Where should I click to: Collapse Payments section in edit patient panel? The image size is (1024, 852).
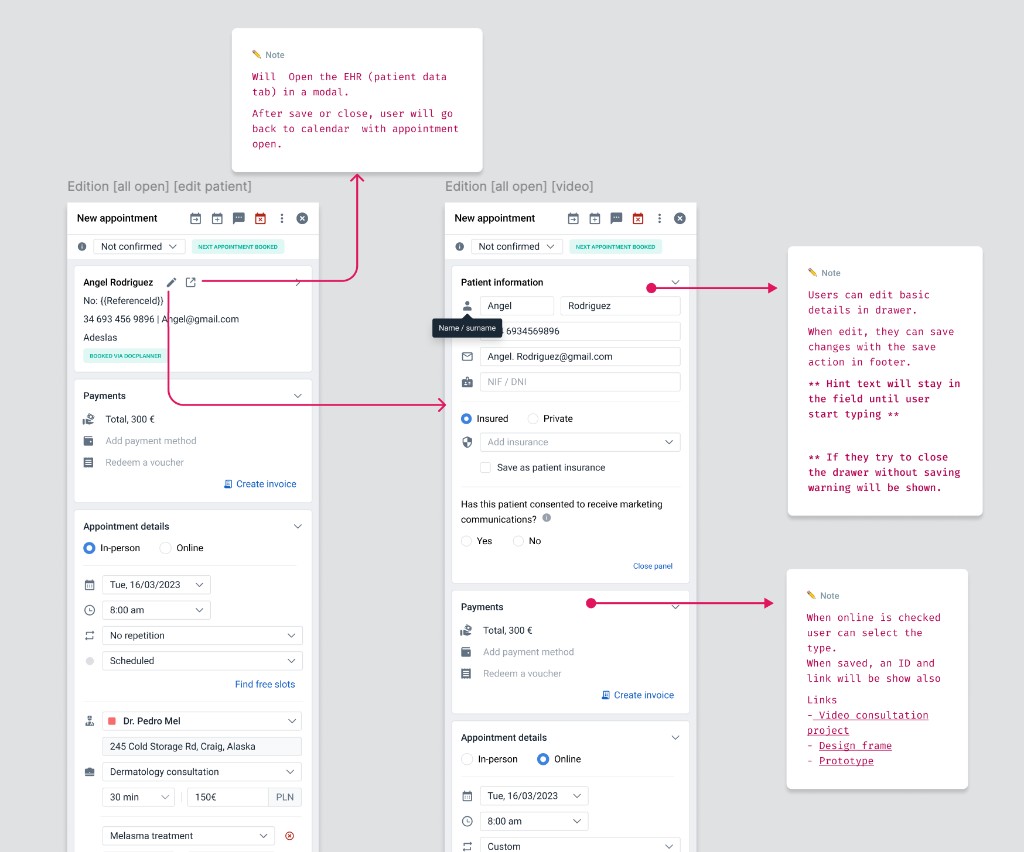298,396
